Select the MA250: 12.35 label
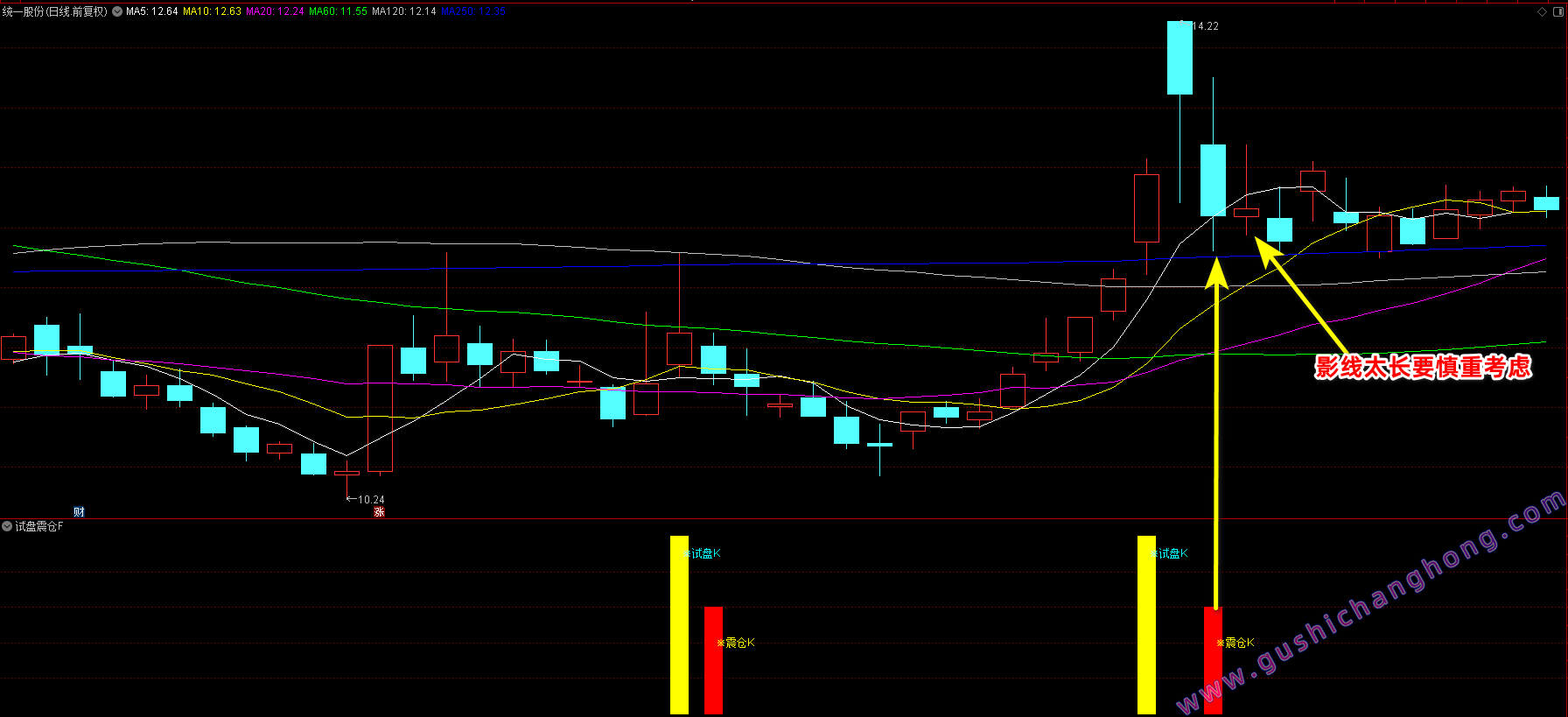This screenshot has width=1568, height=717. click(x=473, y=11)
